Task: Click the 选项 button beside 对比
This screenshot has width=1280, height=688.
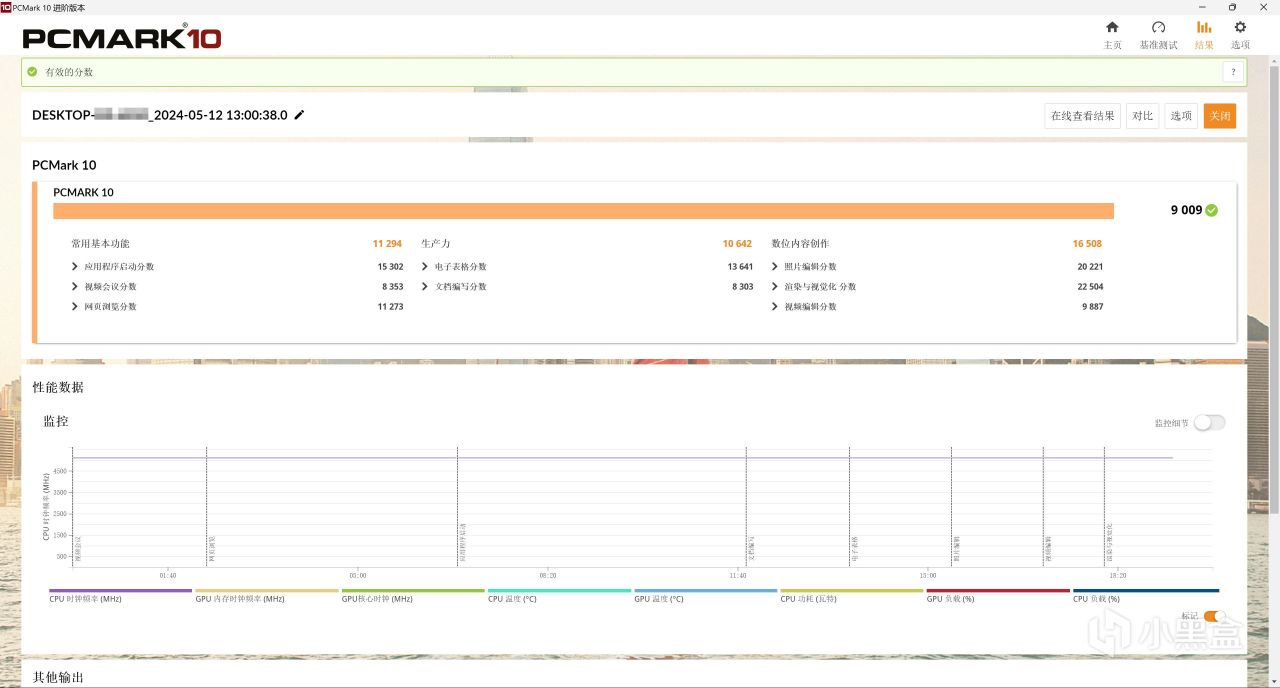Action: pos(1181,116)
